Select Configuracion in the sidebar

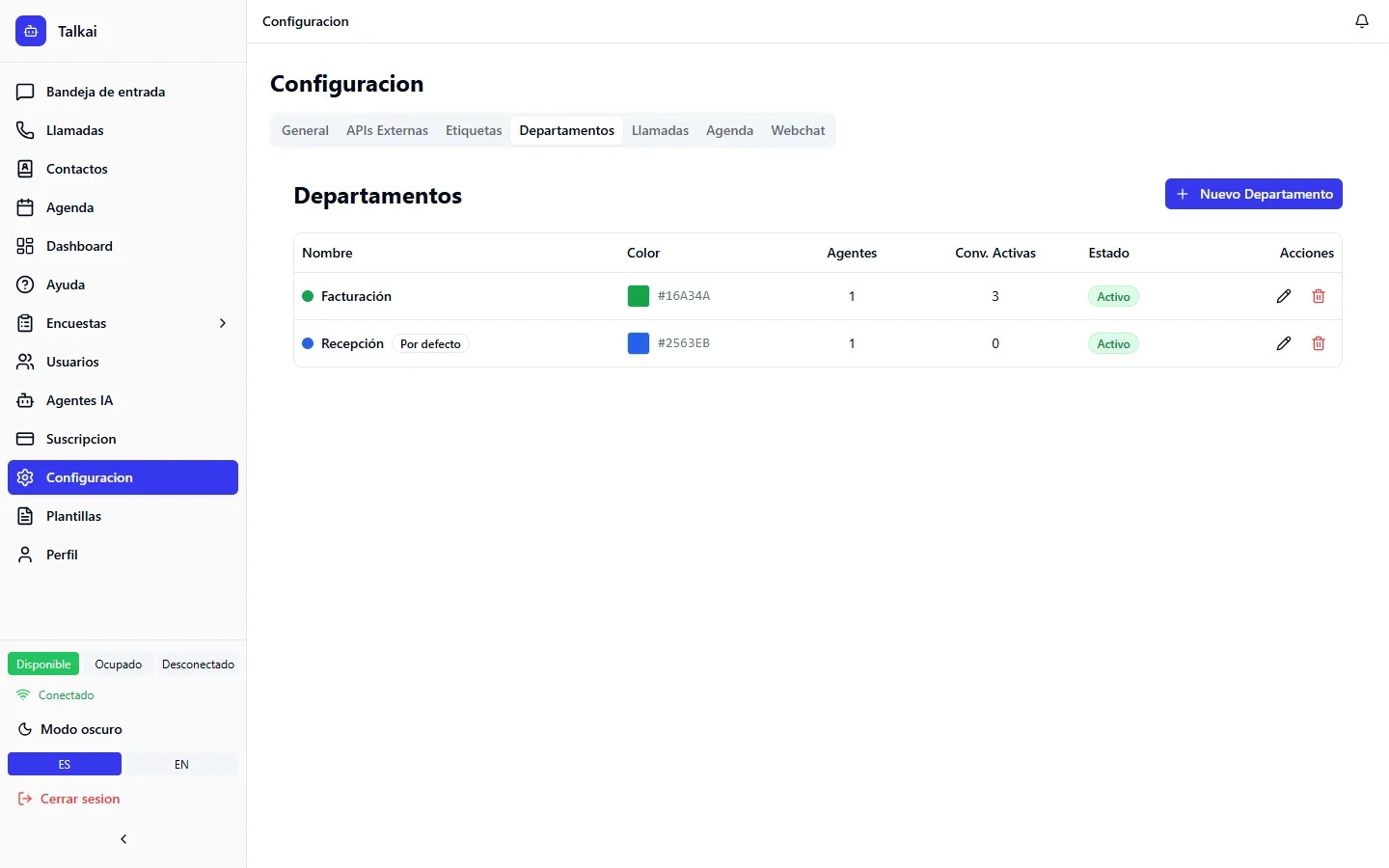pyautogui.click(x=123, y=477)
